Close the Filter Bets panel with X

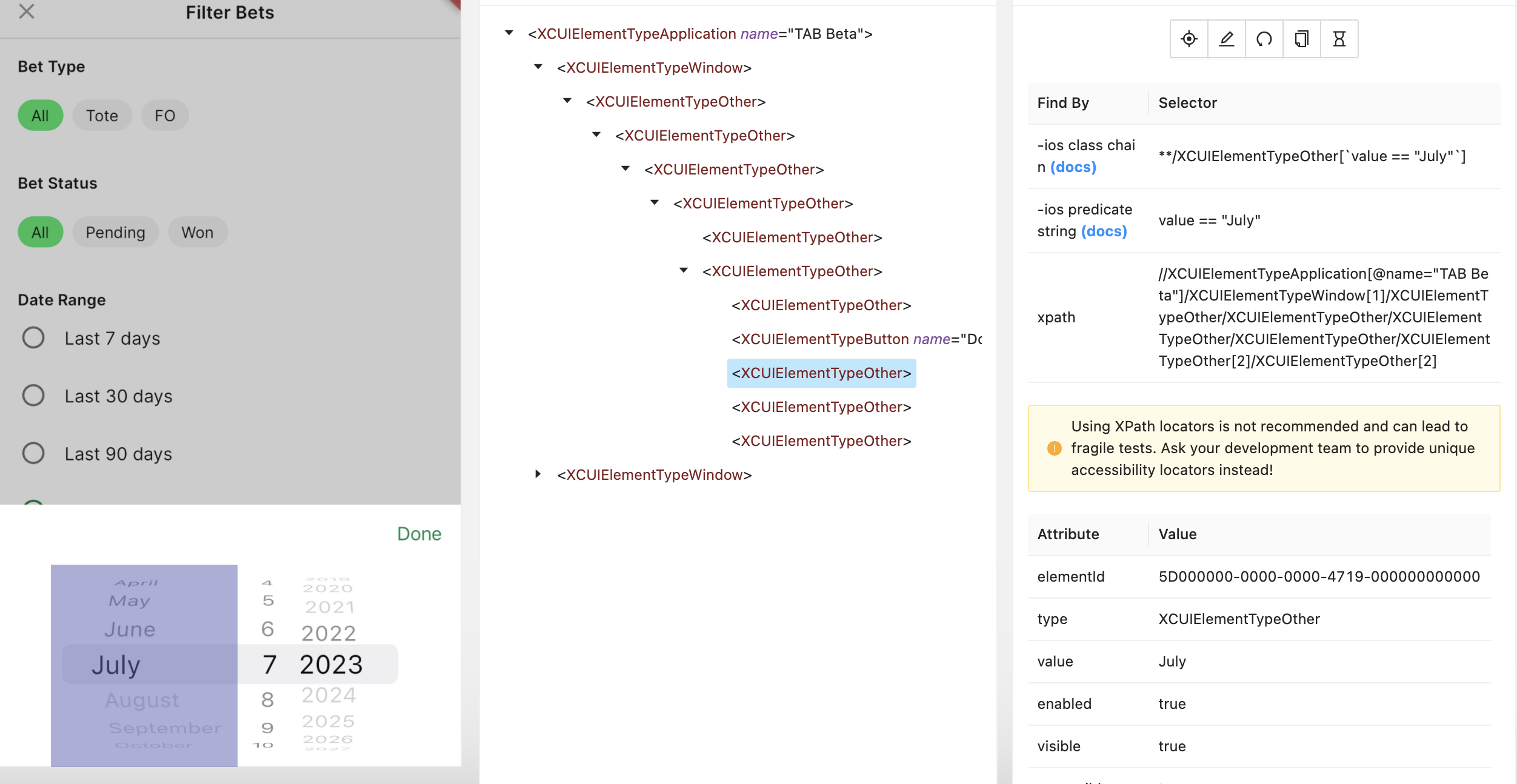(27, 12)
